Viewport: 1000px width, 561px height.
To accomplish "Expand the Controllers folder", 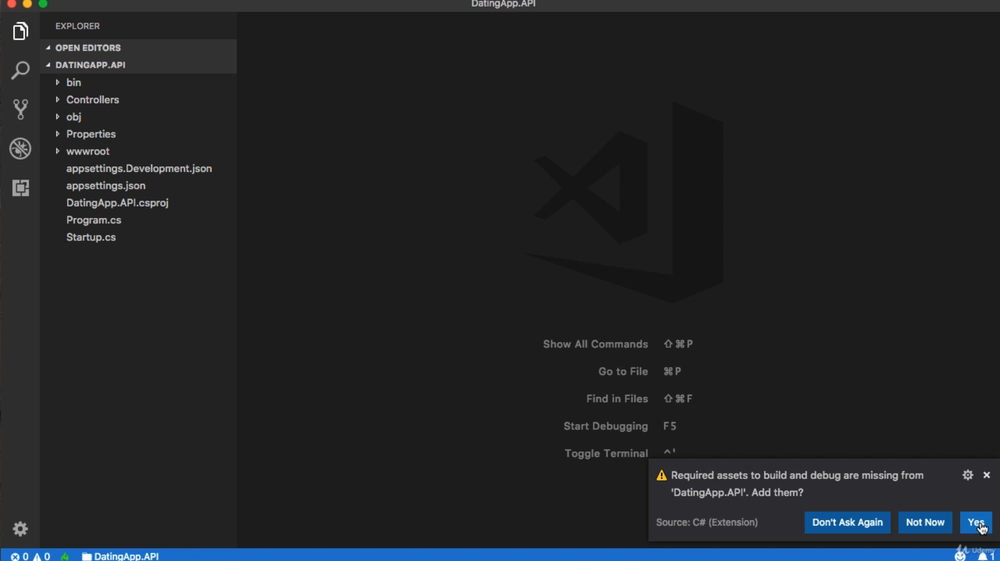I will pos(92,99).
